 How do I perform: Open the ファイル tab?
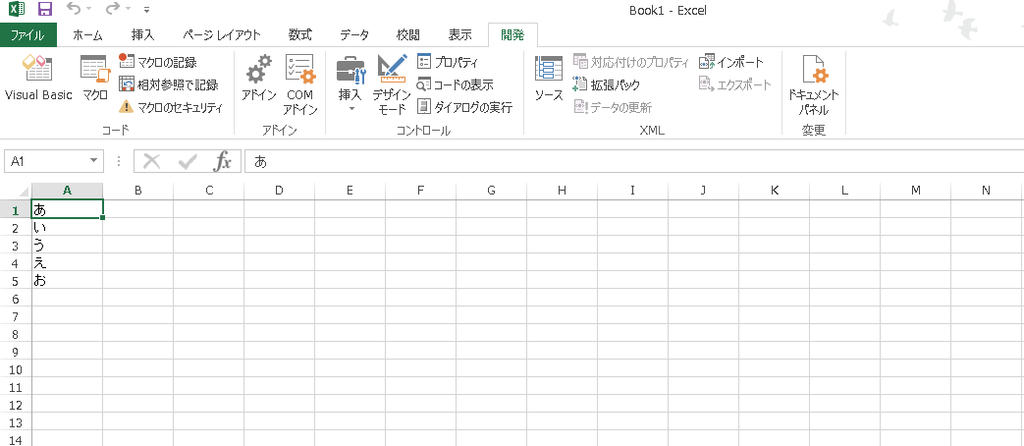tap(28, 35)
